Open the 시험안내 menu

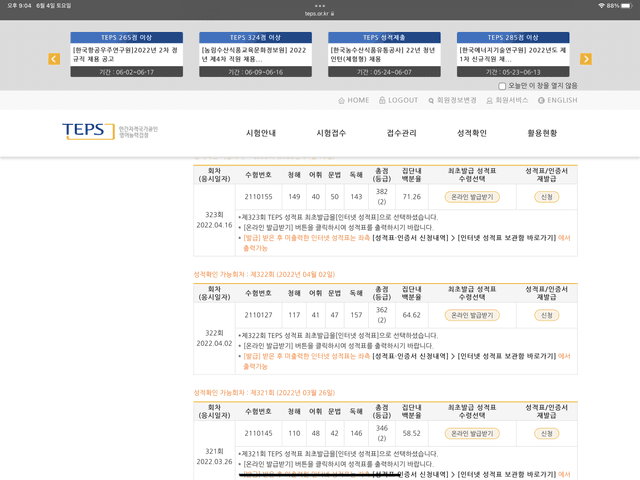(x=261, y=133)
